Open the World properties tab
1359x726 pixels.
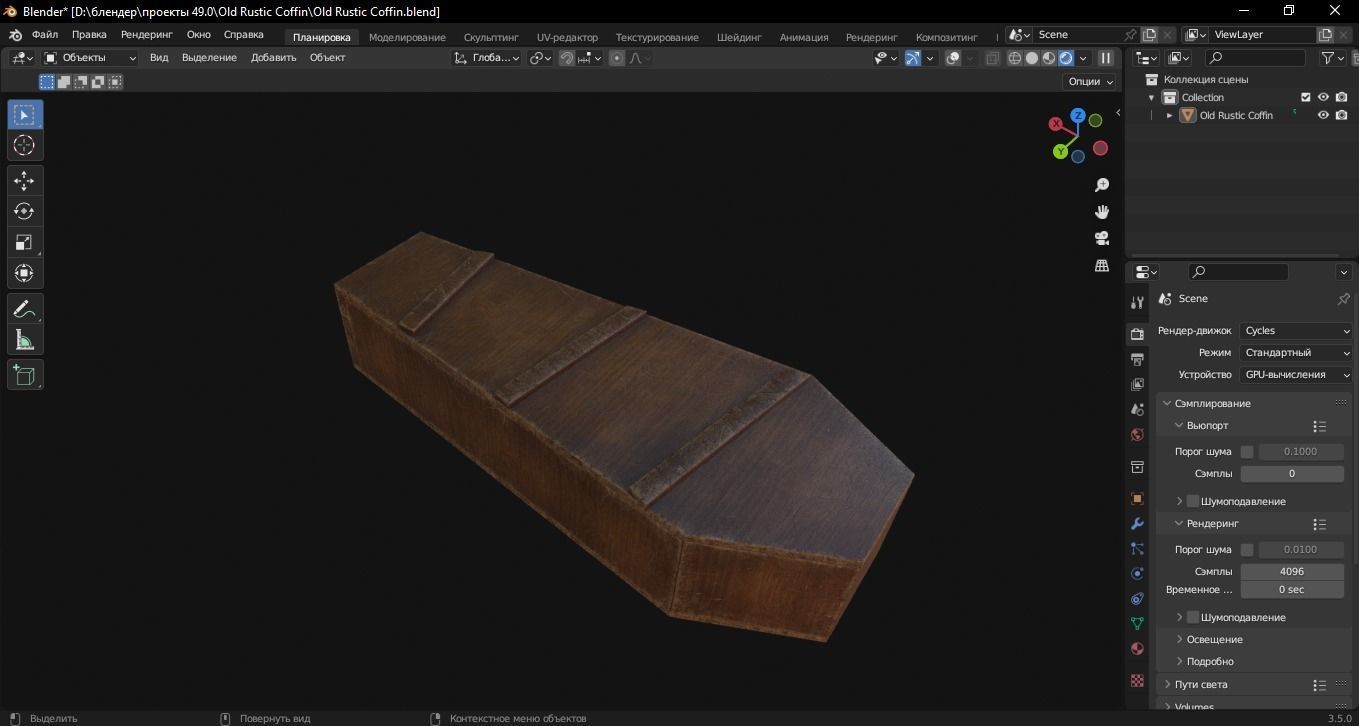1137,434
